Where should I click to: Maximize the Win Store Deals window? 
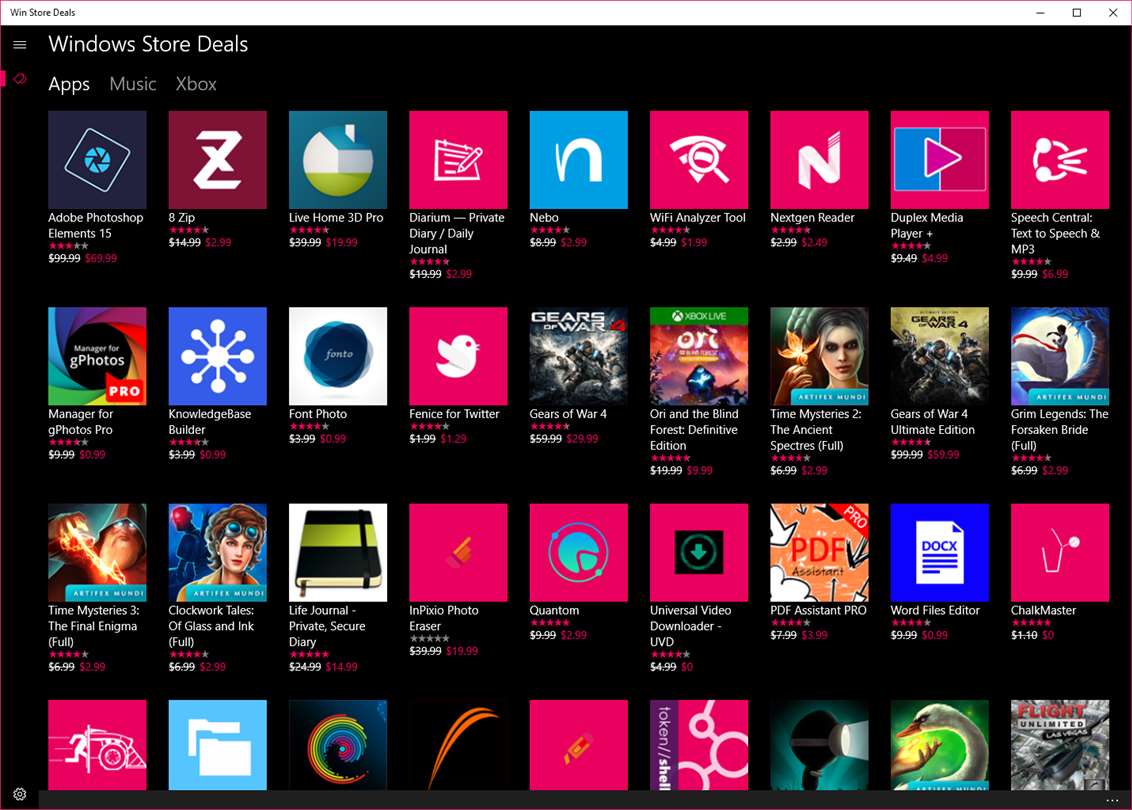click(1076, 12)
